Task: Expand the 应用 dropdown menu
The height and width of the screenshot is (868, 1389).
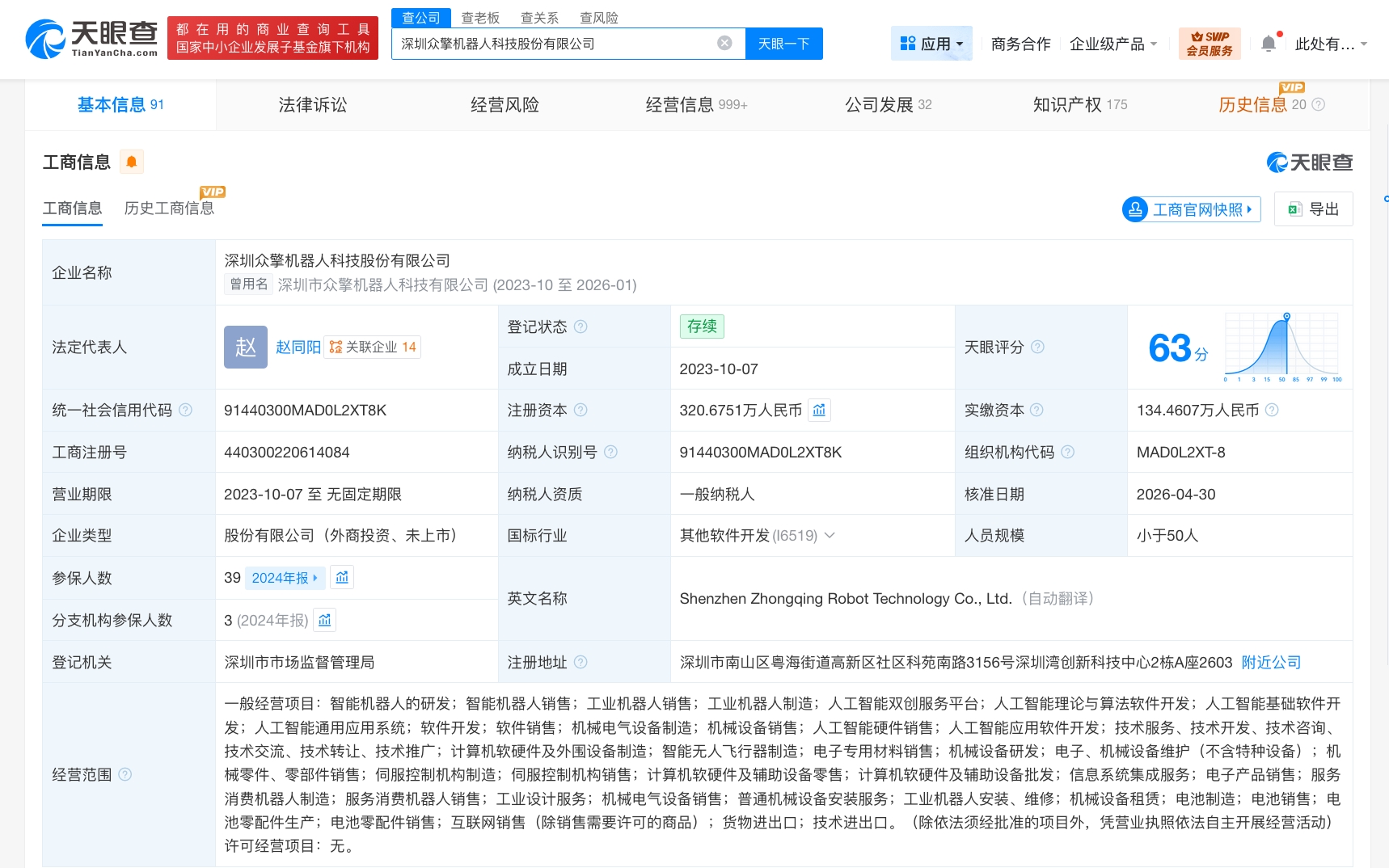Action: pos(931,44)
